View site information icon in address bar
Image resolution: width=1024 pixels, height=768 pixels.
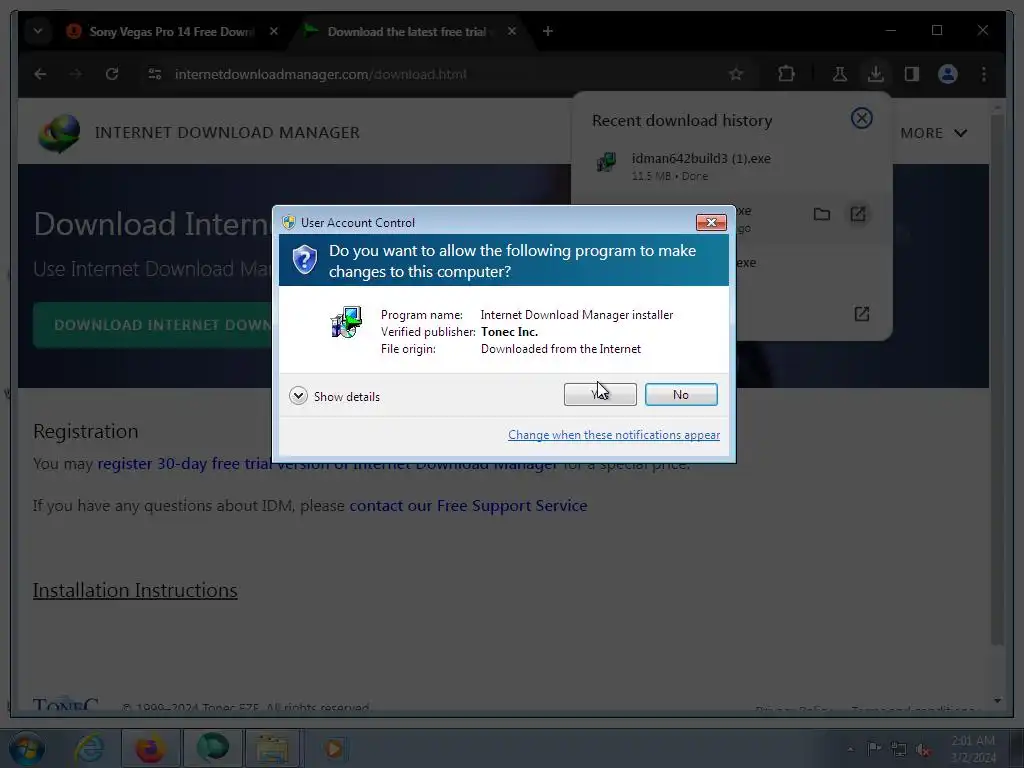pos(155,74)
